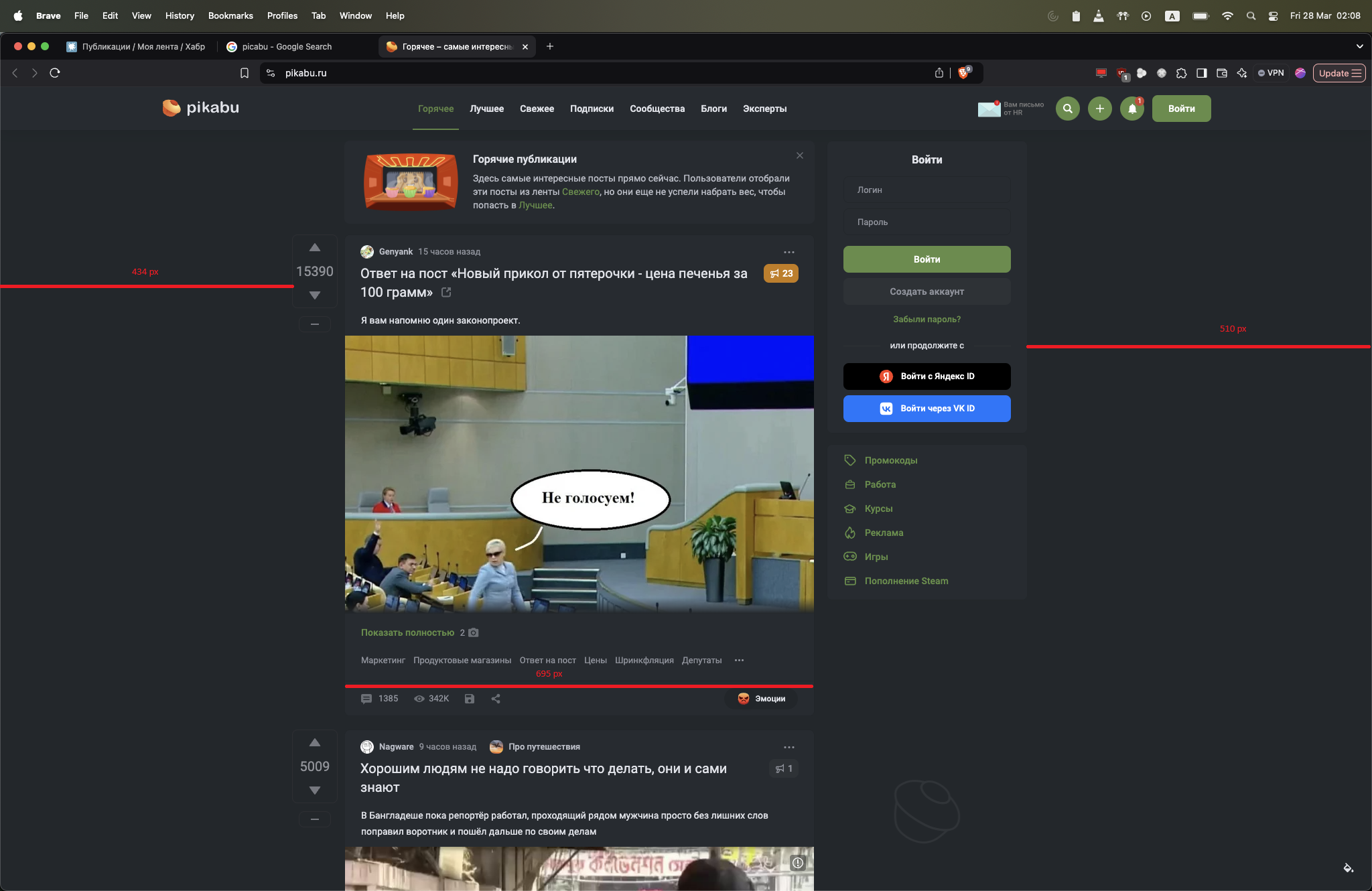Click Brave Shields lion icon in address bar
Image resolution: width=1372 pixels, height=891 pixels.
coord(963,73)
